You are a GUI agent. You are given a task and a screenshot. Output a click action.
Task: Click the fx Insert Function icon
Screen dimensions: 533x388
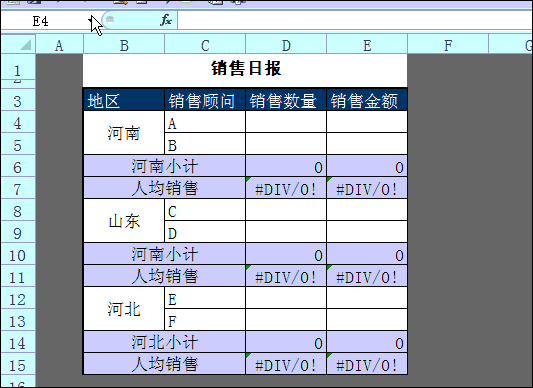tap(166, 20)
